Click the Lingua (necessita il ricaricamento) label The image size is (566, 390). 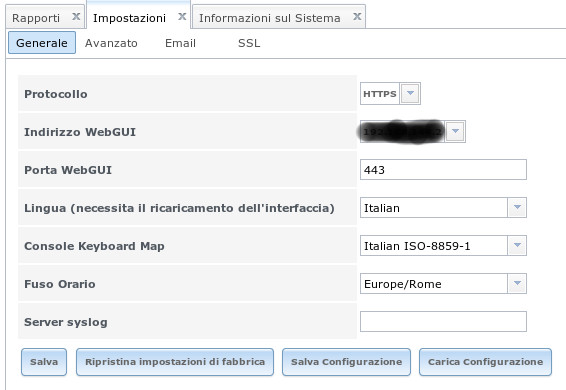[179, 208]
